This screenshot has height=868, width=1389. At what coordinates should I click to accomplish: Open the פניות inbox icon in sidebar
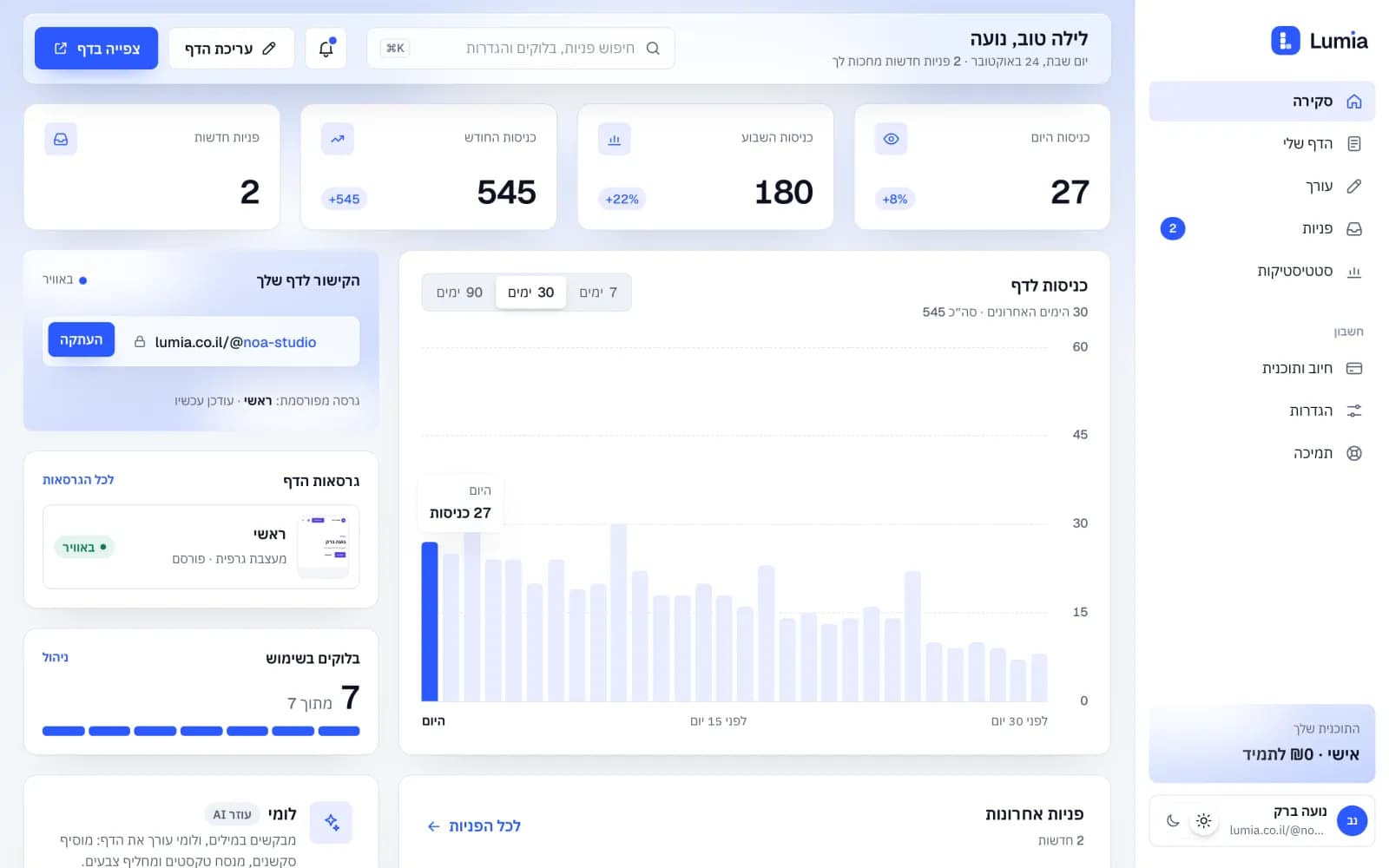pyautogui.click(x=1353, y=229)
